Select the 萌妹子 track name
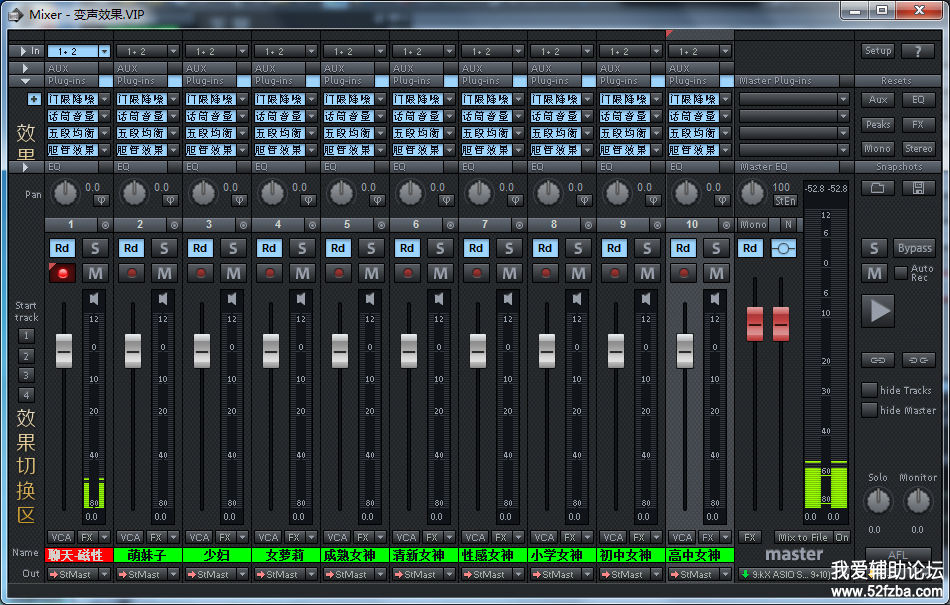 coord(148,555)
